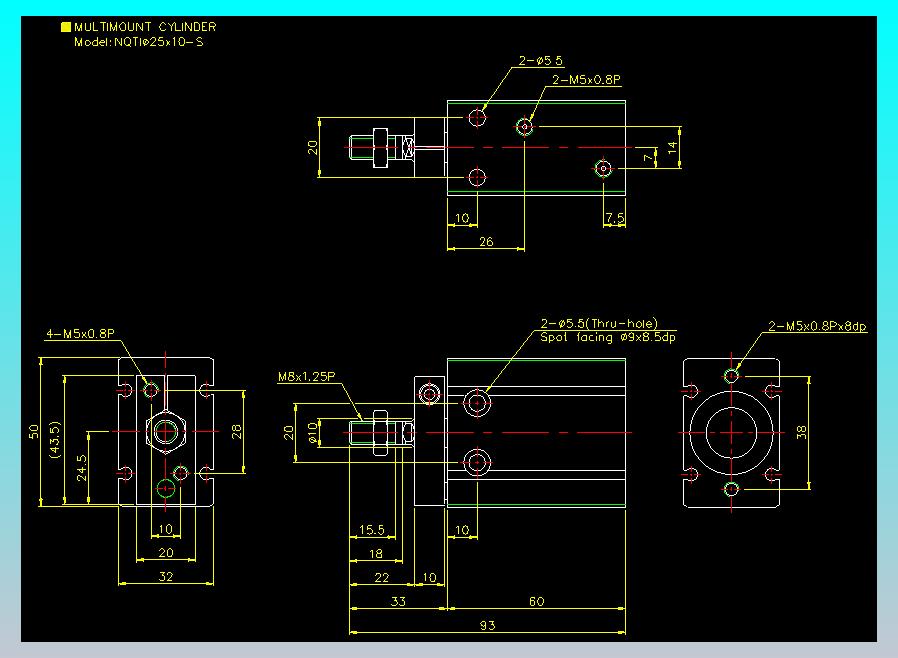Click the 60 body length dimension

pos(537,601)
